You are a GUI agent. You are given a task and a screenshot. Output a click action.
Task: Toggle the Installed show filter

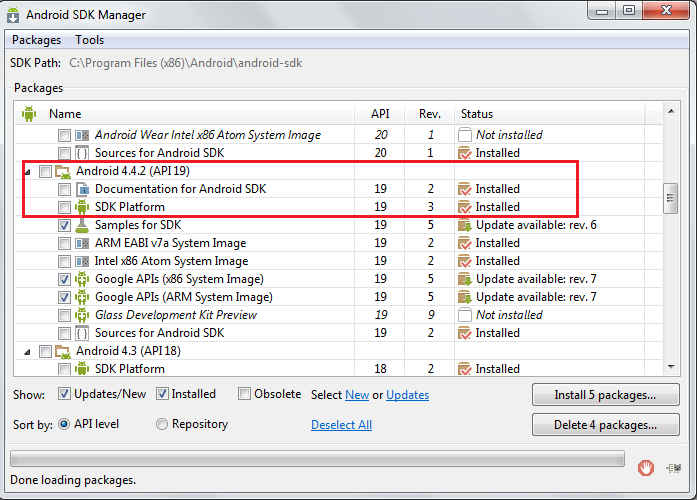click(x=162, y=394)
